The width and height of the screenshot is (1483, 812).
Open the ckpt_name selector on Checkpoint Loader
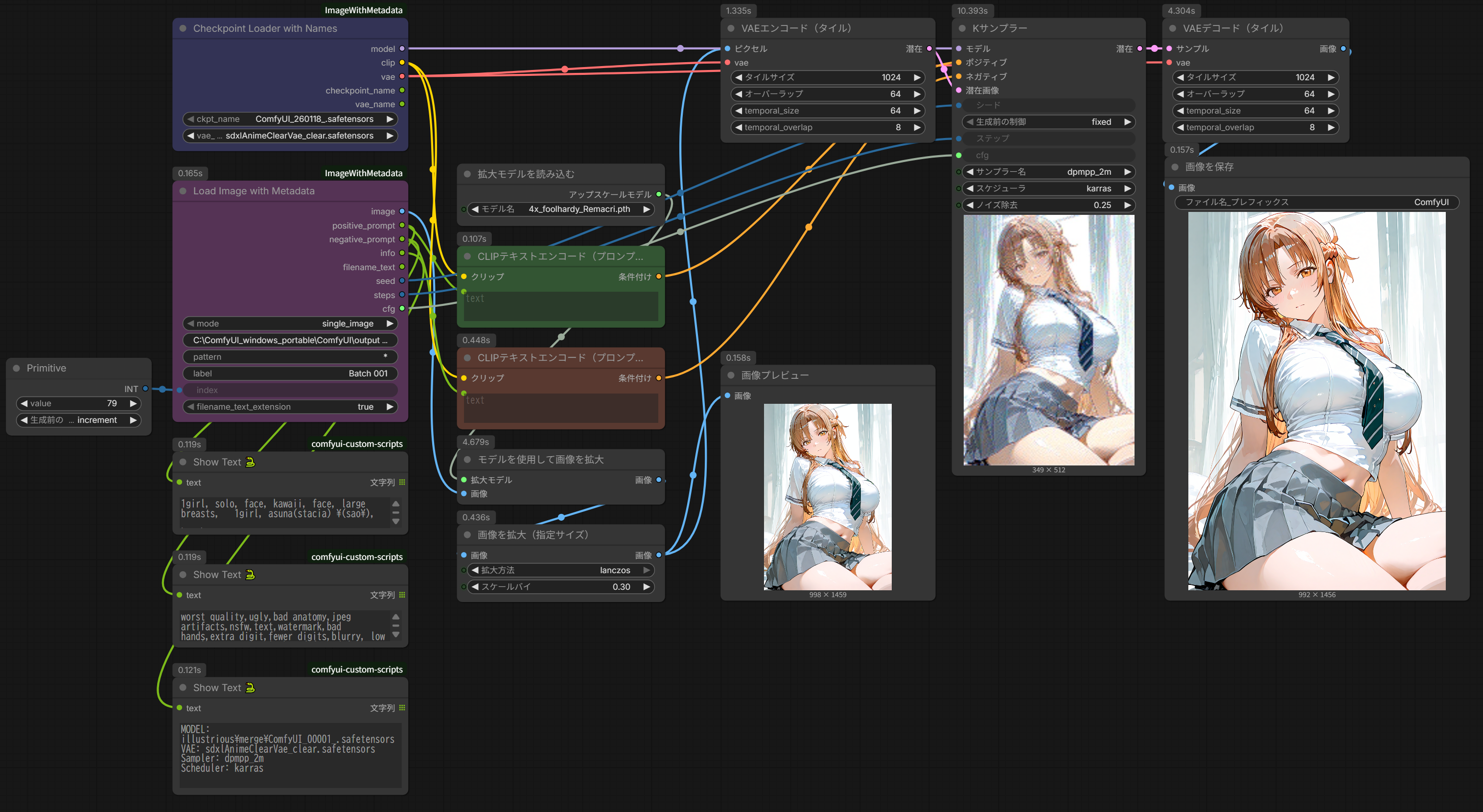[x=290, y=119]
